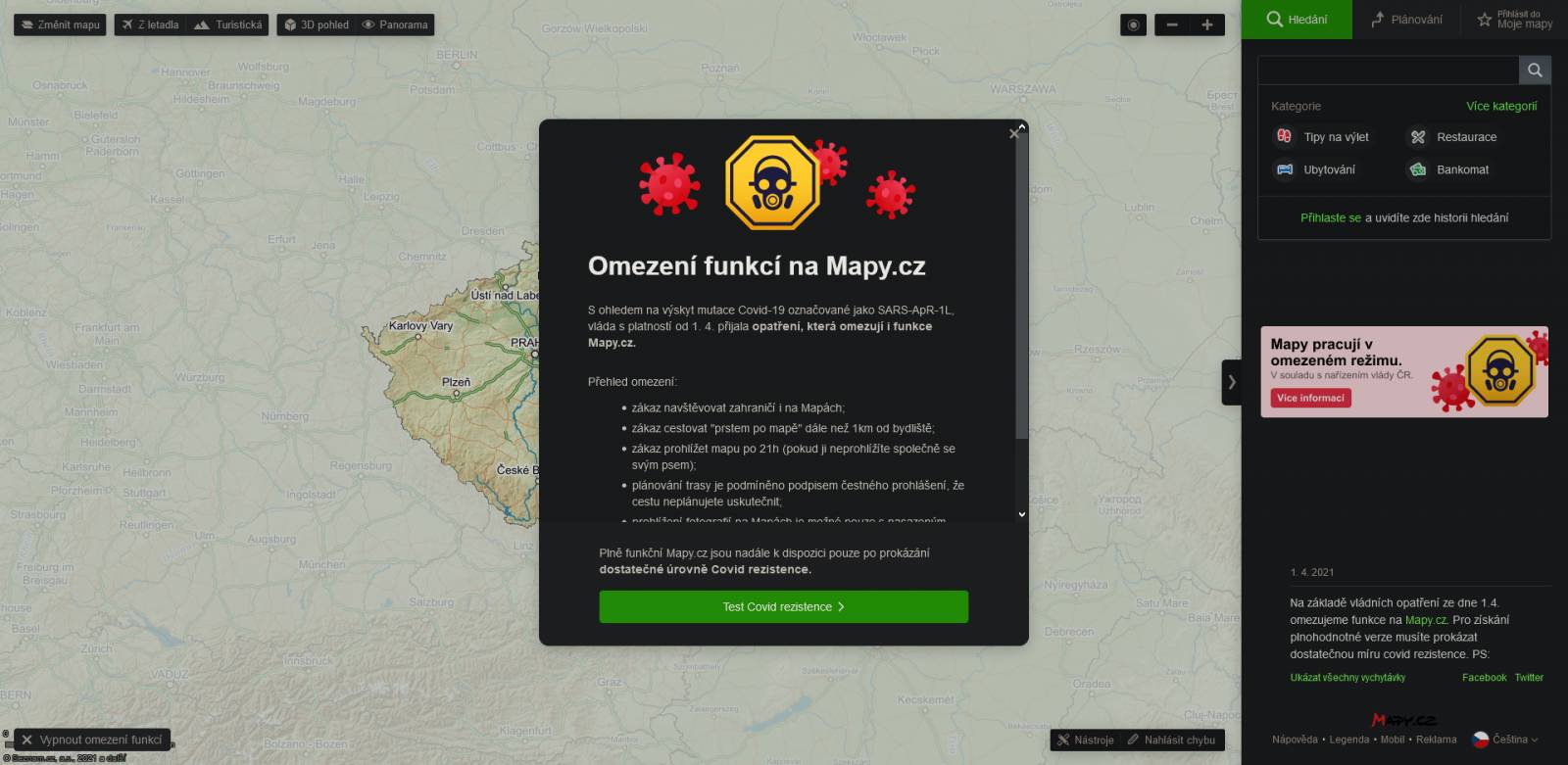This screenshot has width=1568, height=765.
Task: Click the Přihlaste se link
Action: tap(1330, 217)
